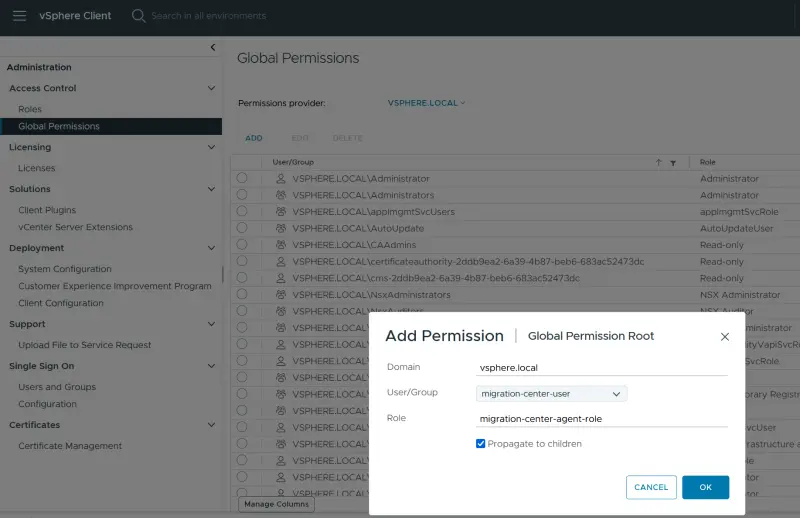The width and height of the screenshot is (800, 518).
Task: Click the group icon beside VSPHERE.LOCAL\AutoUpdate
Action: coord(281,228)
